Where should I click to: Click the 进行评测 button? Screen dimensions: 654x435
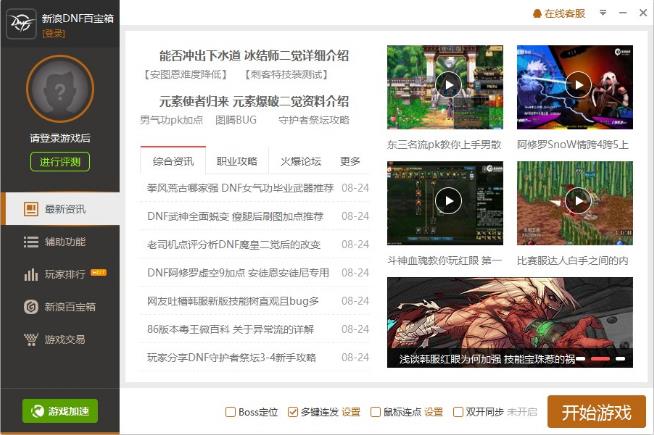click(x=60, y=162)
